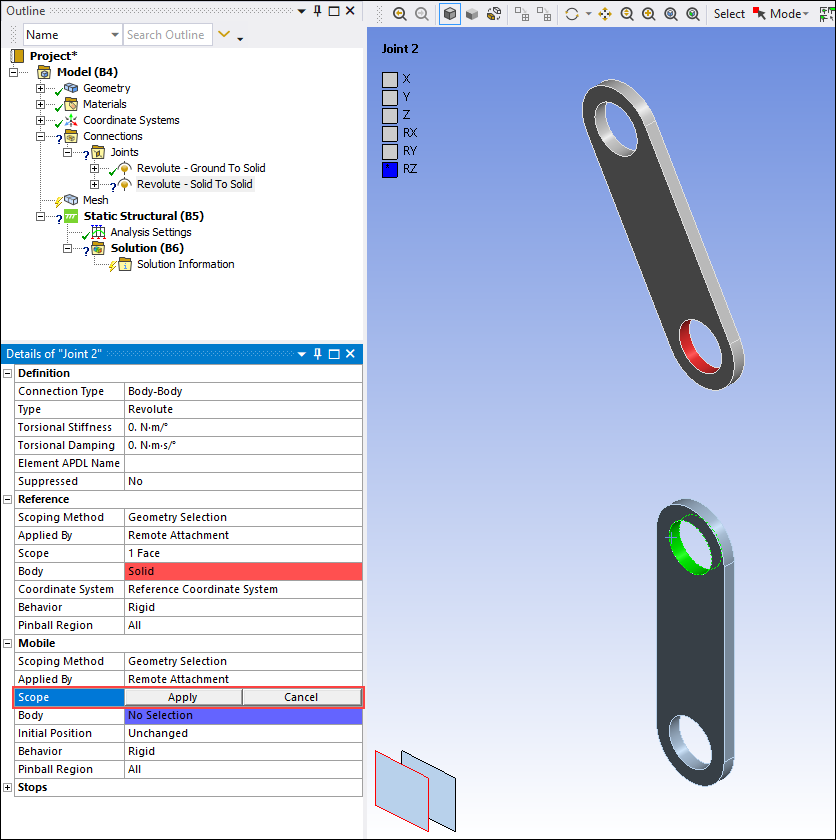Select the Mesh item in Outline
The width and height of the screenshot is (836, 840).
[x=95, y=200]
